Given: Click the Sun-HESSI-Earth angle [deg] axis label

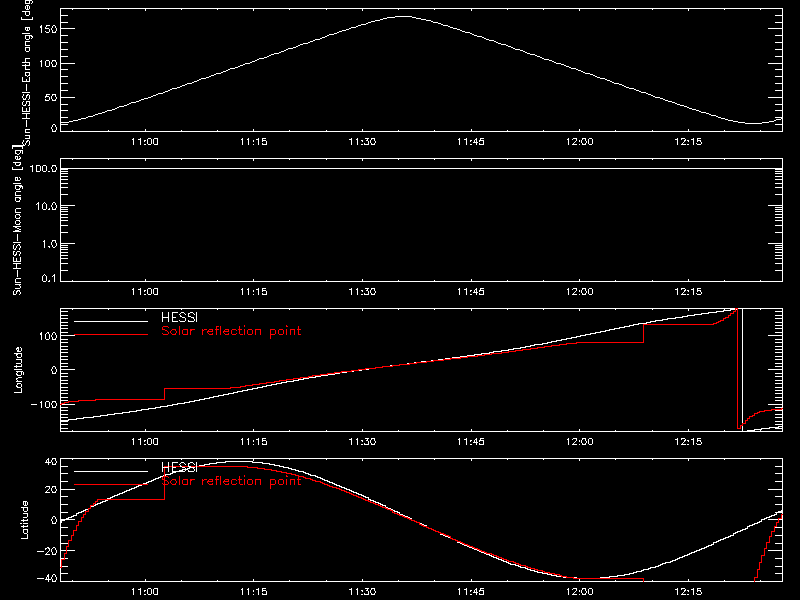Looking at the screenshot, I should point(27,72).
